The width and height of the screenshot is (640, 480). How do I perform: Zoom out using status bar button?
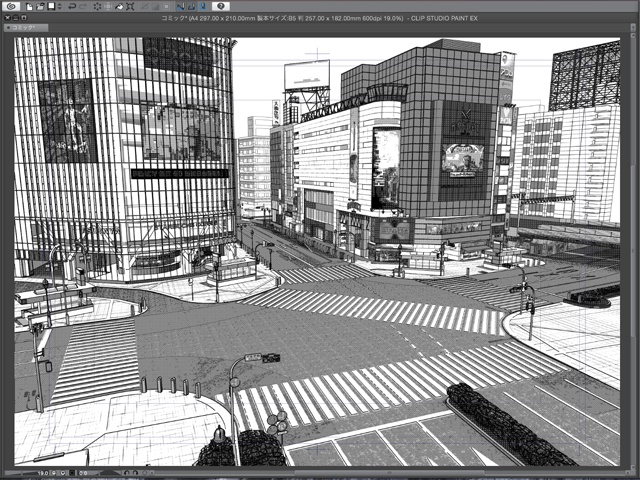pyautogui.click(x=53, y=473)
